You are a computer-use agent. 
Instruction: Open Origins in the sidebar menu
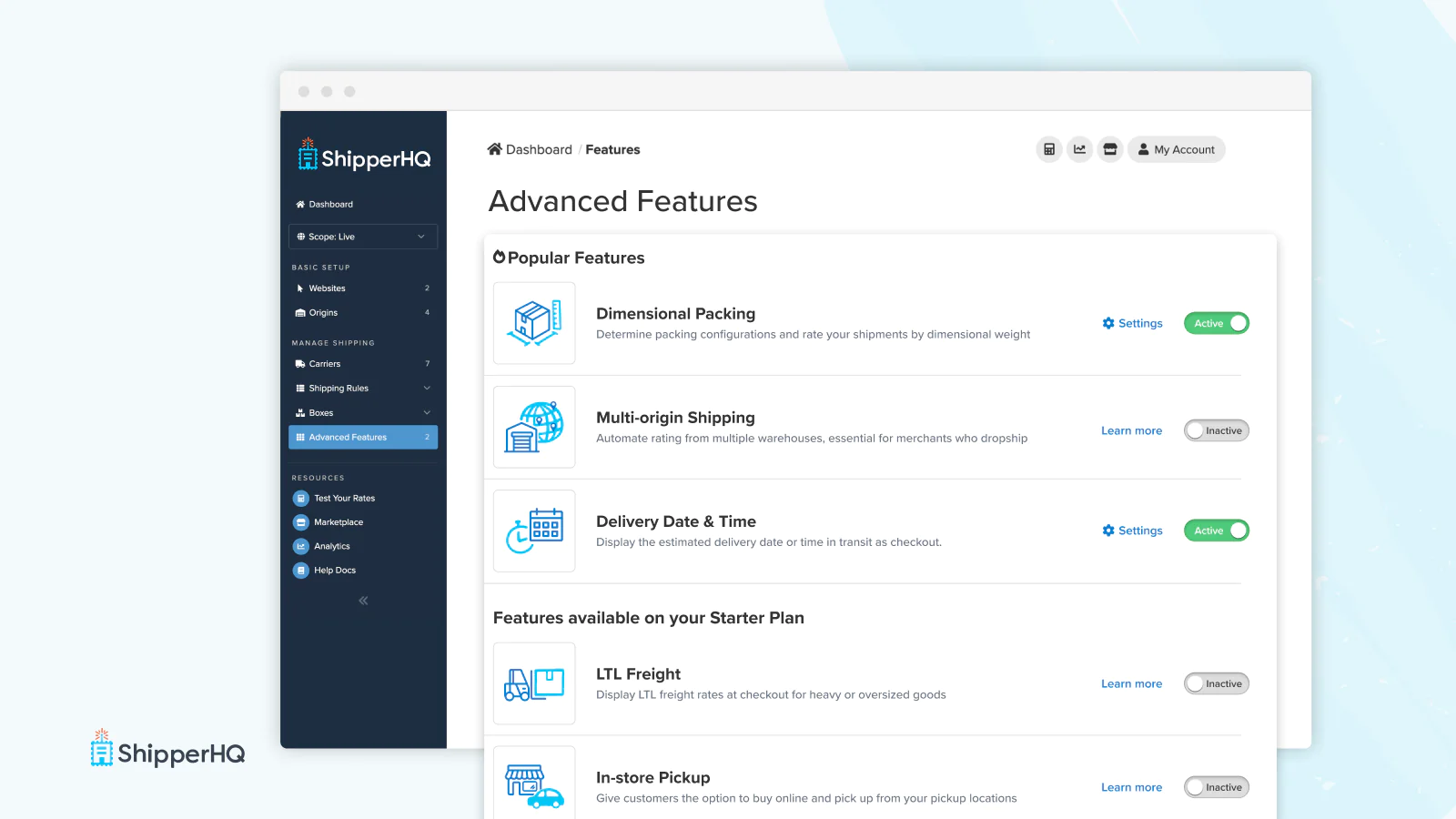pos(323,313)
